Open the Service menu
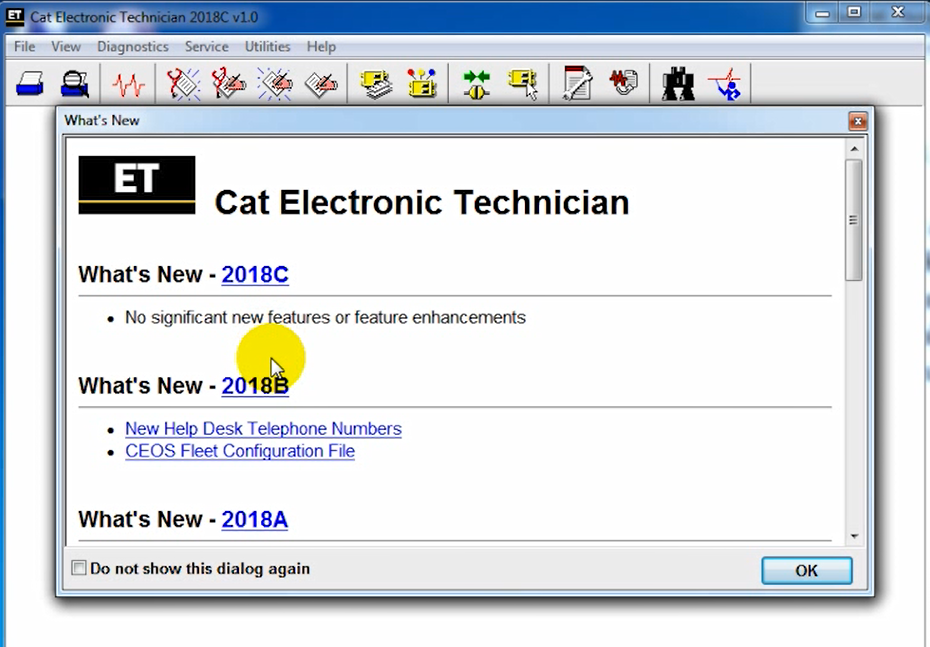 (206, 47)
